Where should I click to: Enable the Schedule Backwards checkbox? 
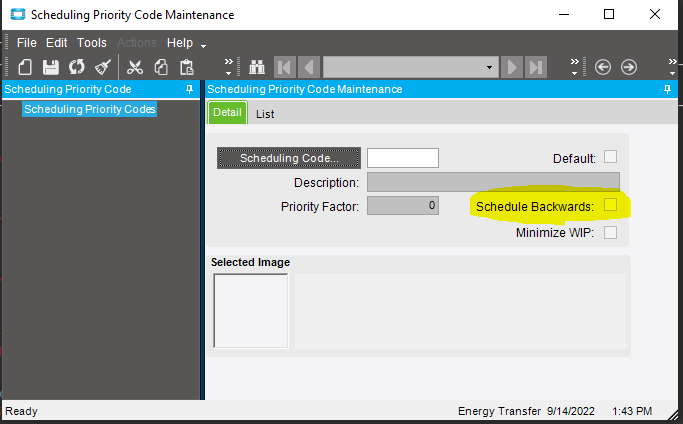610,205
